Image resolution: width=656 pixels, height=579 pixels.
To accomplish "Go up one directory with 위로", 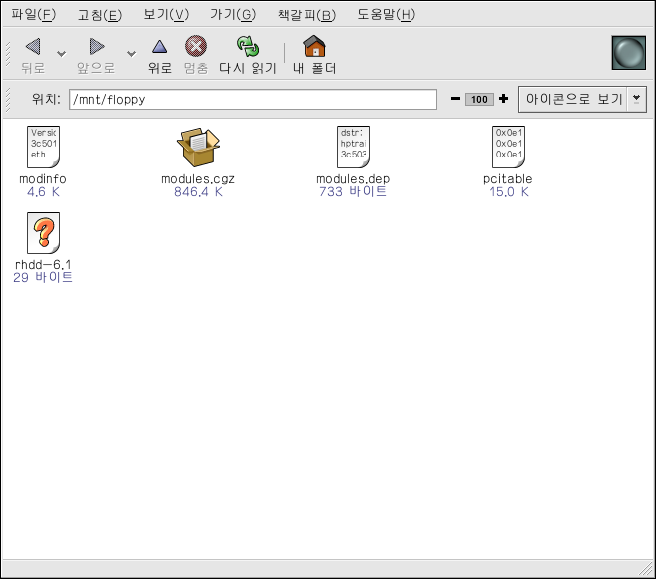I will (160, 47).
